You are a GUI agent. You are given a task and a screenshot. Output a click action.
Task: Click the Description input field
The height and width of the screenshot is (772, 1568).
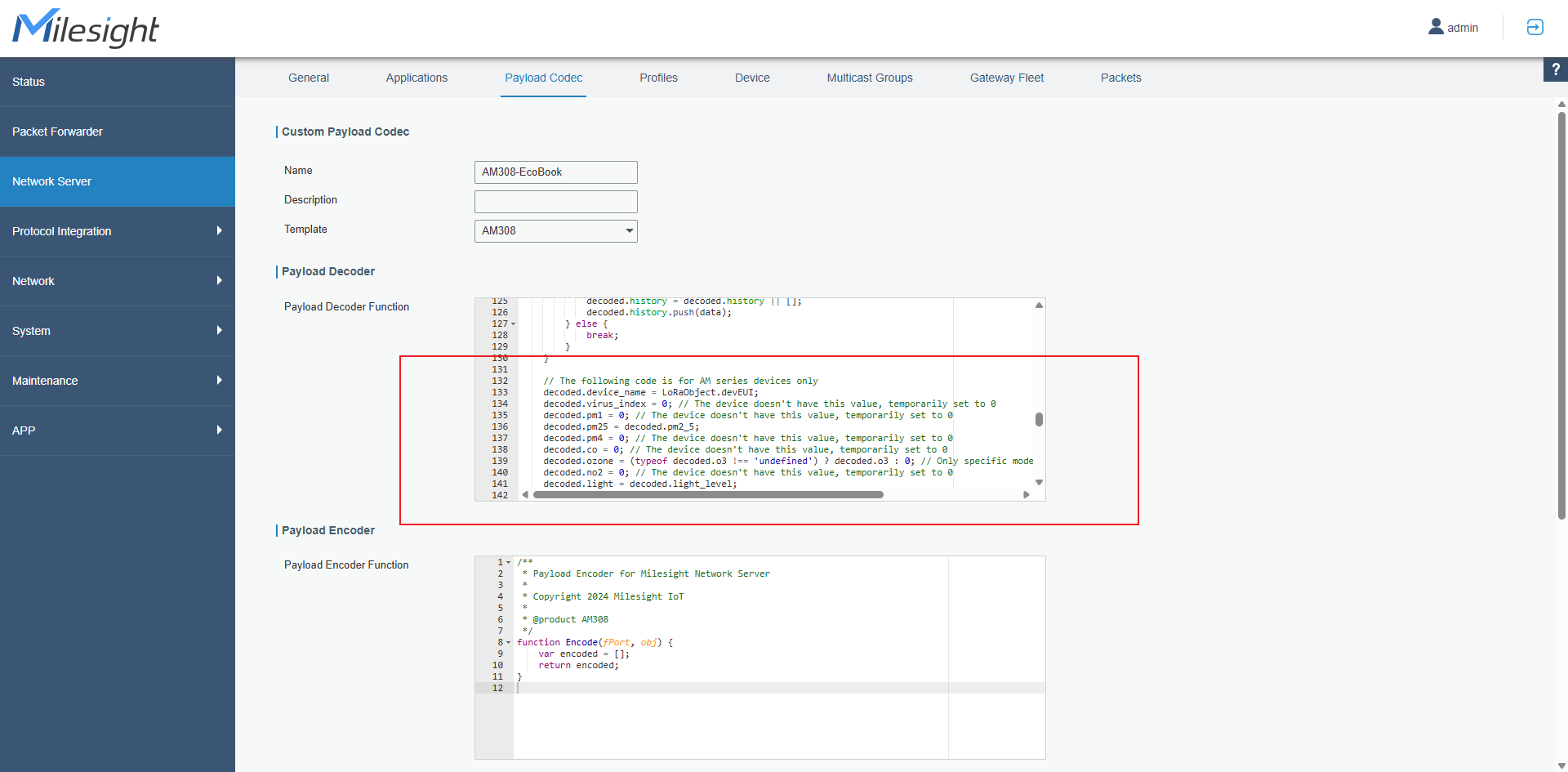555,202
